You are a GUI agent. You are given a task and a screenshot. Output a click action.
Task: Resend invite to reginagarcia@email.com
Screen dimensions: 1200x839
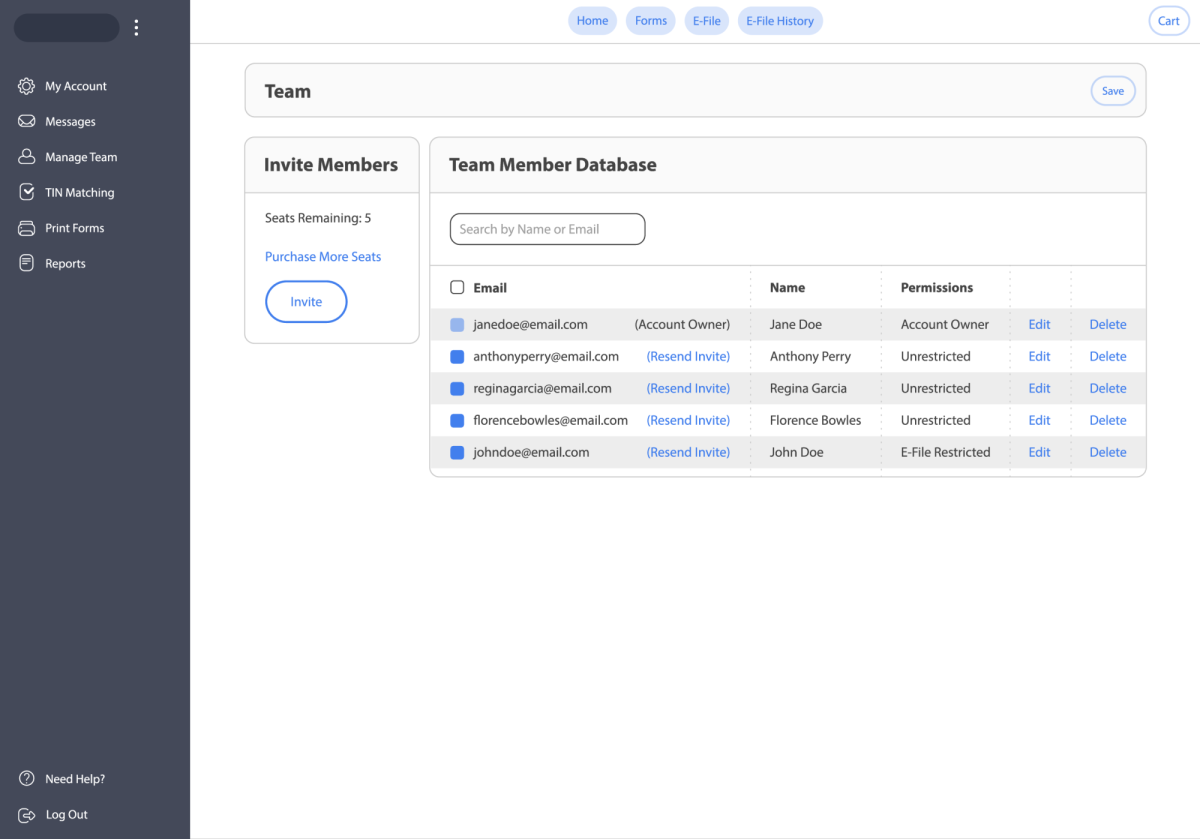(x=688, y=388)
